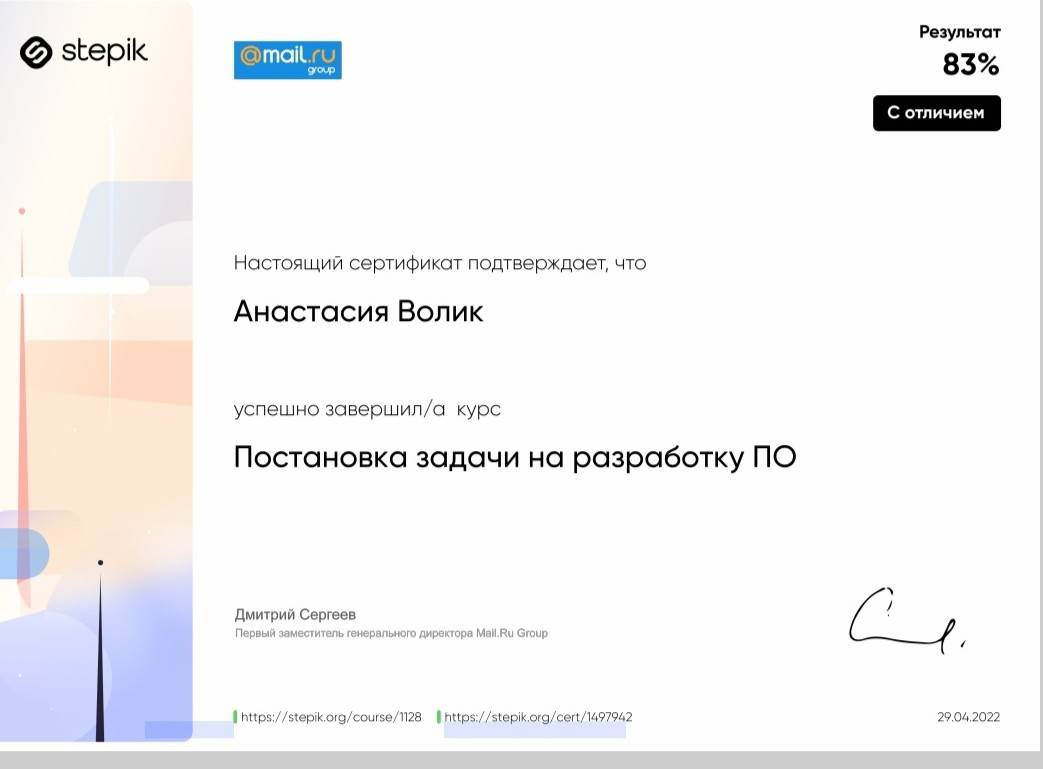Viewport: 1043px width, 769px height.
Task: Click the Stepik spiral logo icon
Action: coord(36,52)
